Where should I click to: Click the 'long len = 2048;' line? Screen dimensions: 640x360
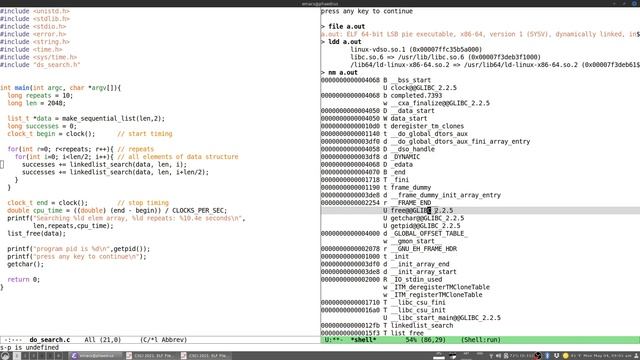tap(36, 103)
